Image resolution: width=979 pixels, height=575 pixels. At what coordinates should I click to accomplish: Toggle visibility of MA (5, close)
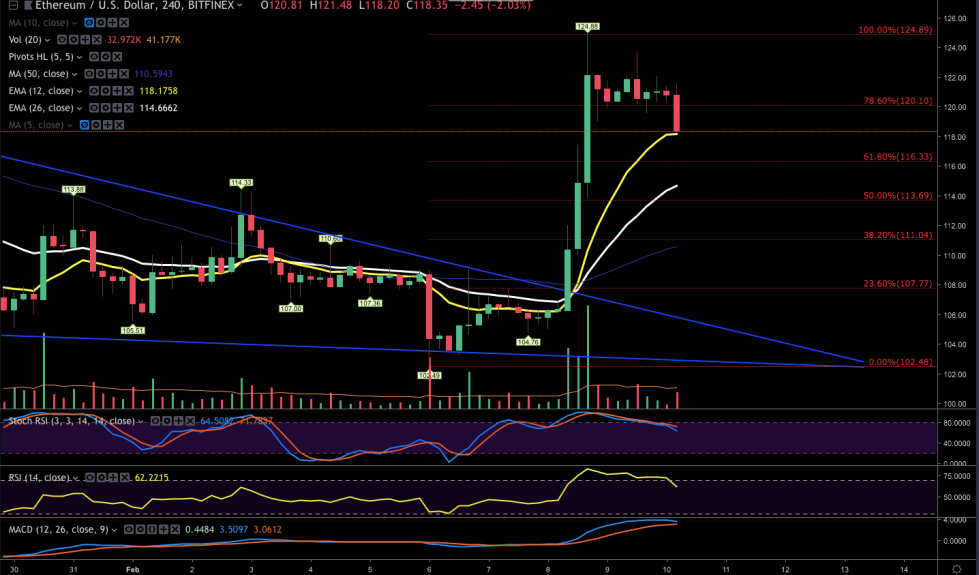tap(83, 125)
